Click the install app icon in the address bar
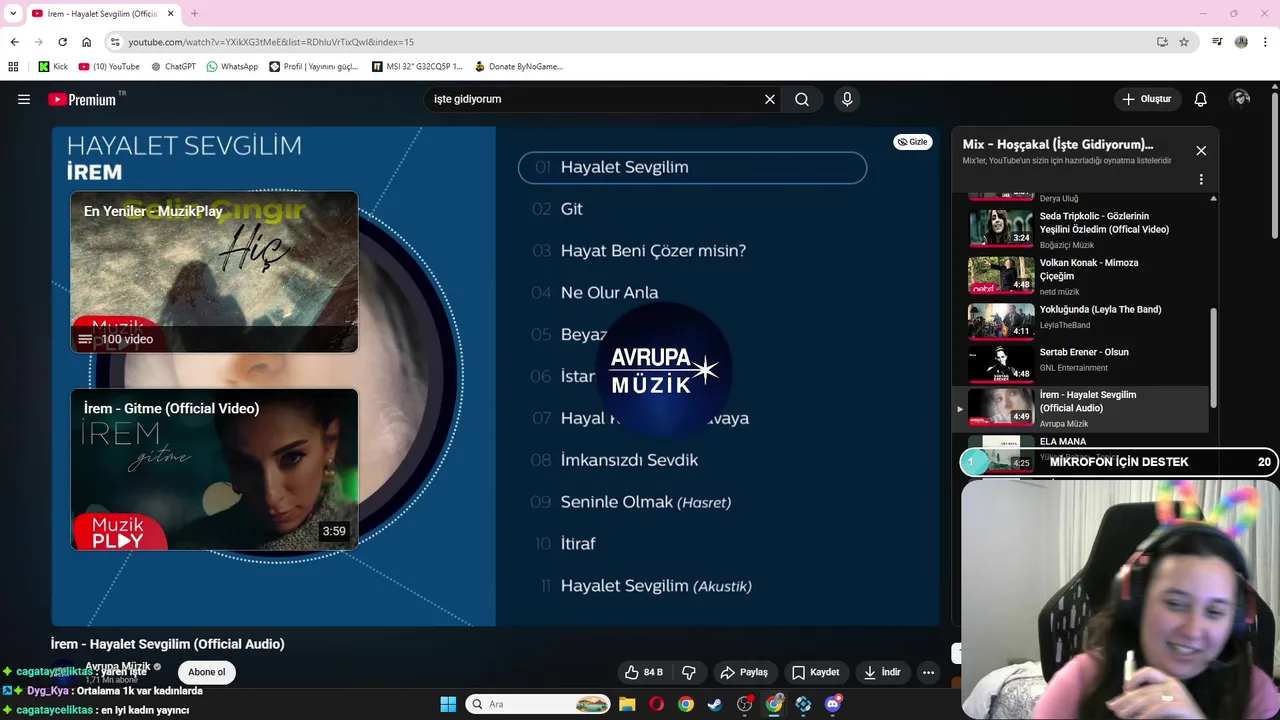Viewport: 1280px width, 720px height. 1162,42
